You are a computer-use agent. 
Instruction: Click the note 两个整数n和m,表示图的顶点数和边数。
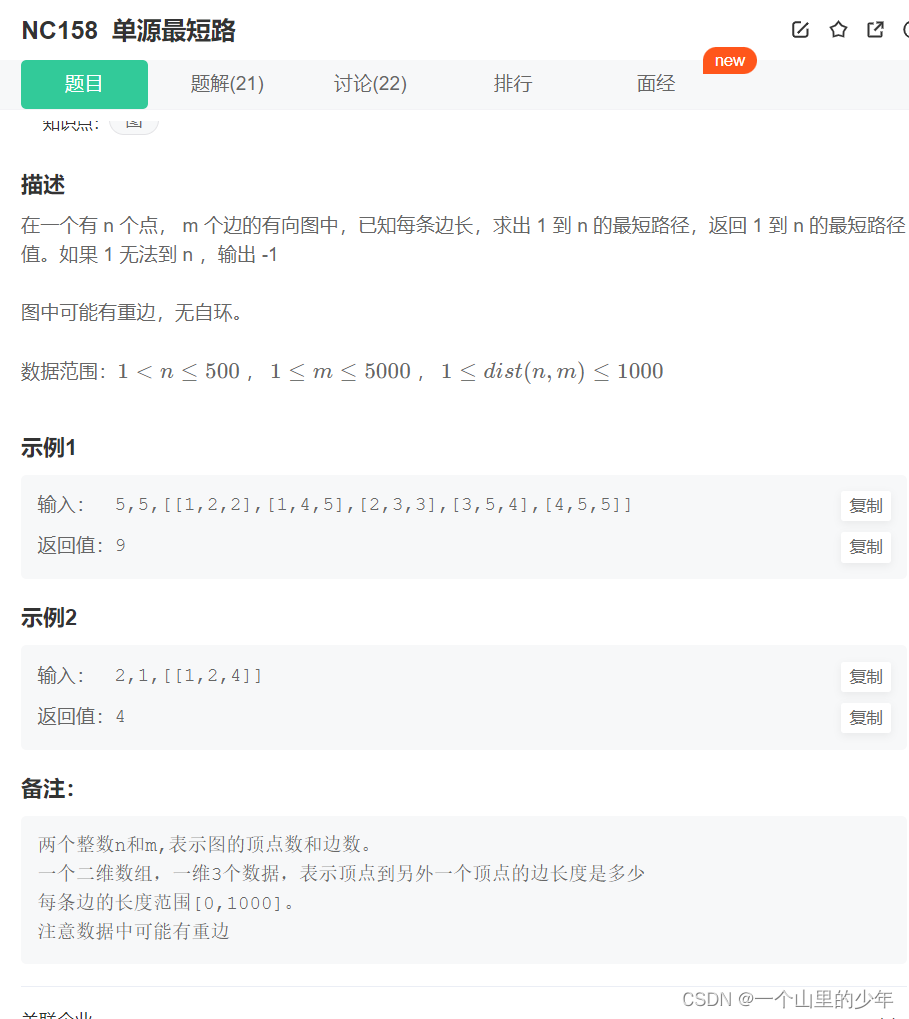point(205,844)
